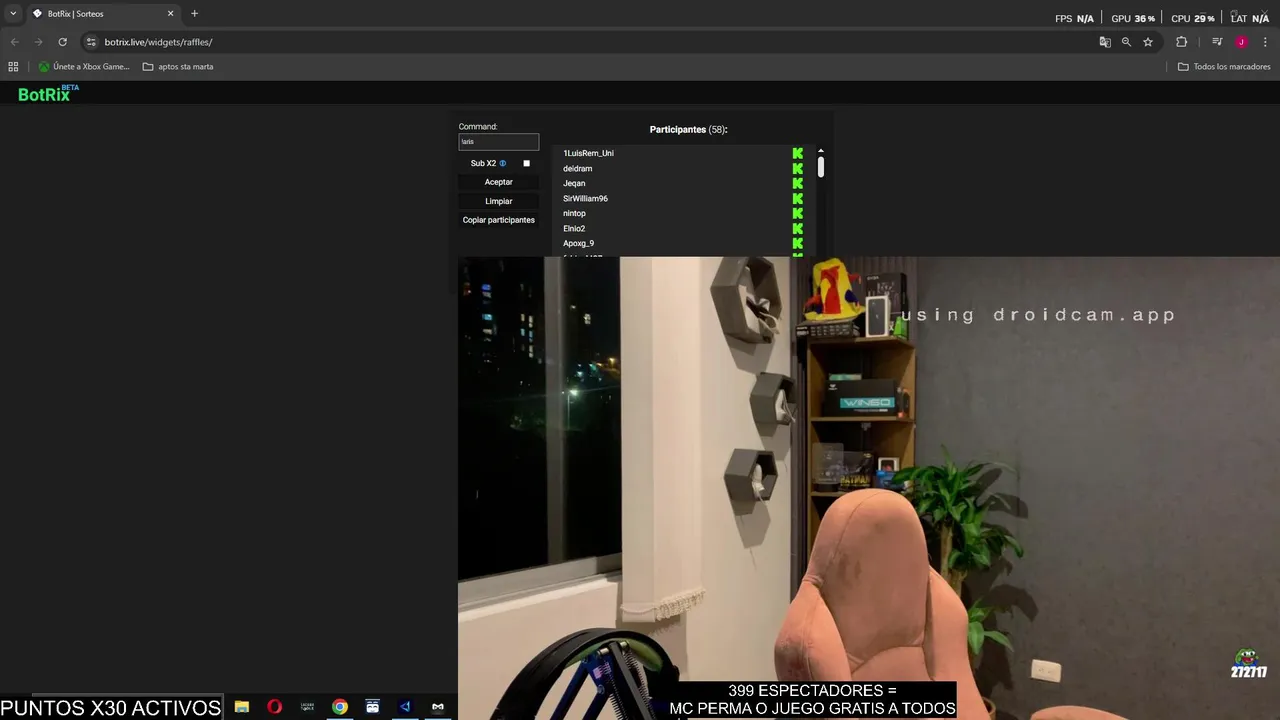
Task: Open the media control icon
Action: pyautogui.click(x=1217, y=42)
